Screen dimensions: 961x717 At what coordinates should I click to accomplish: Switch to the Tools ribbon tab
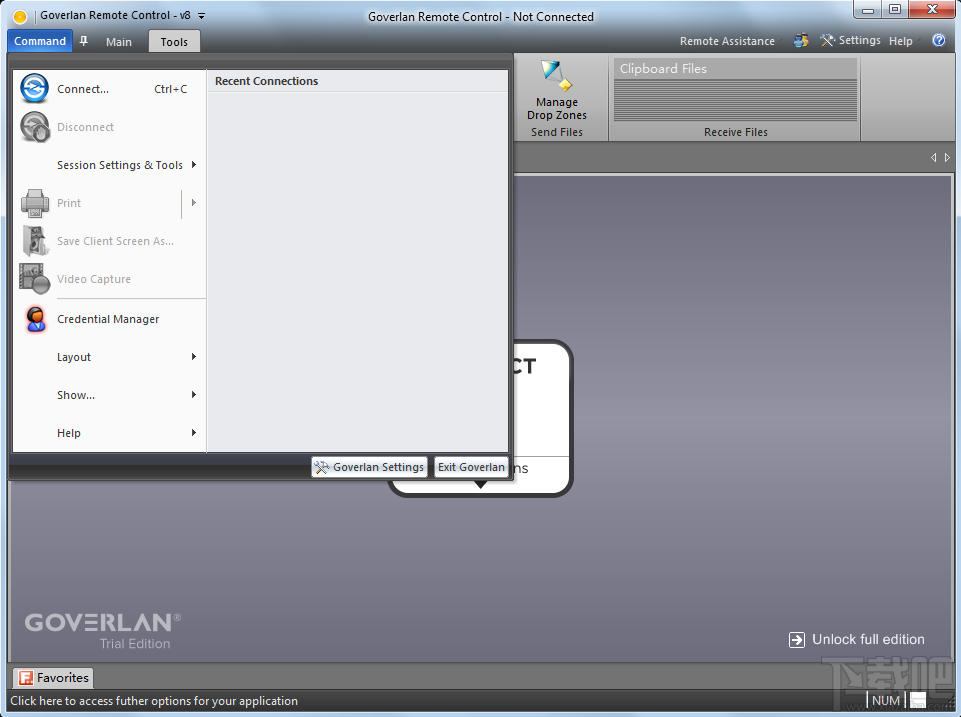click(174, 42)
